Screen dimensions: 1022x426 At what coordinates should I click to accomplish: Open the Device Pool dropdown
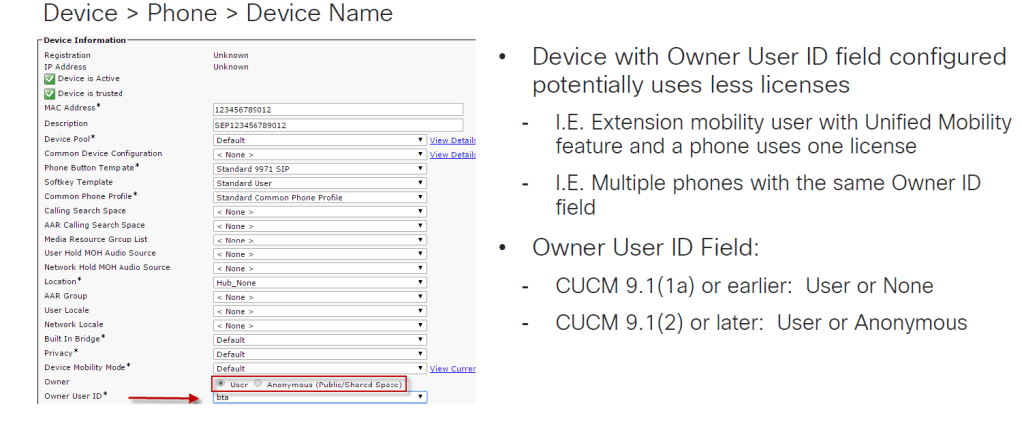click(320, 140)
